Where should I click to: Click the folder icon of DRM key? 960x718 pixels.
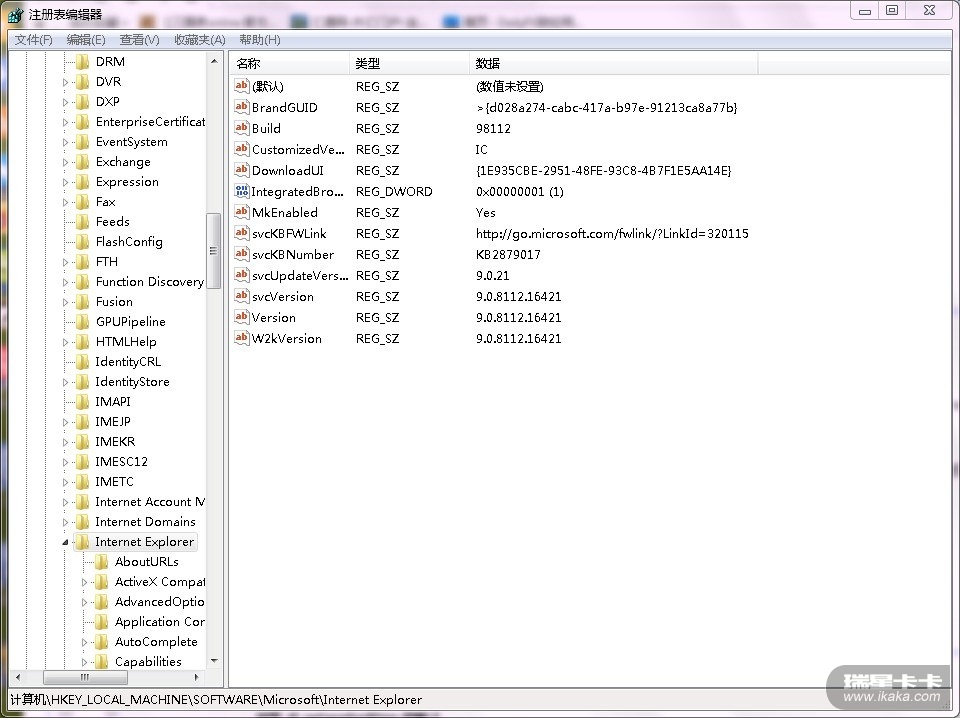point(82,61)
